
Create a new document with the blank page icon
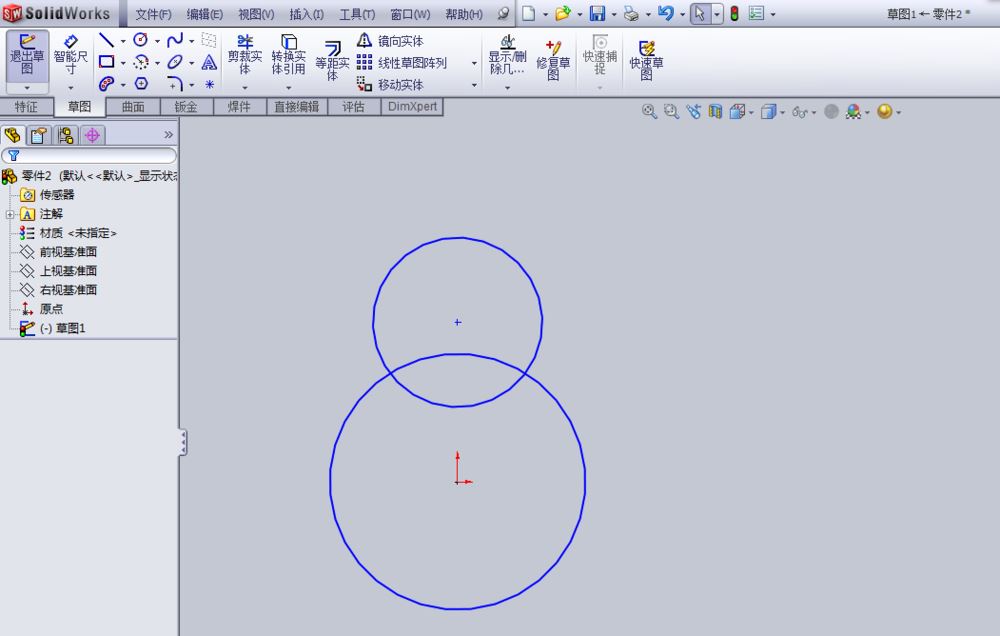coord(529,13)
